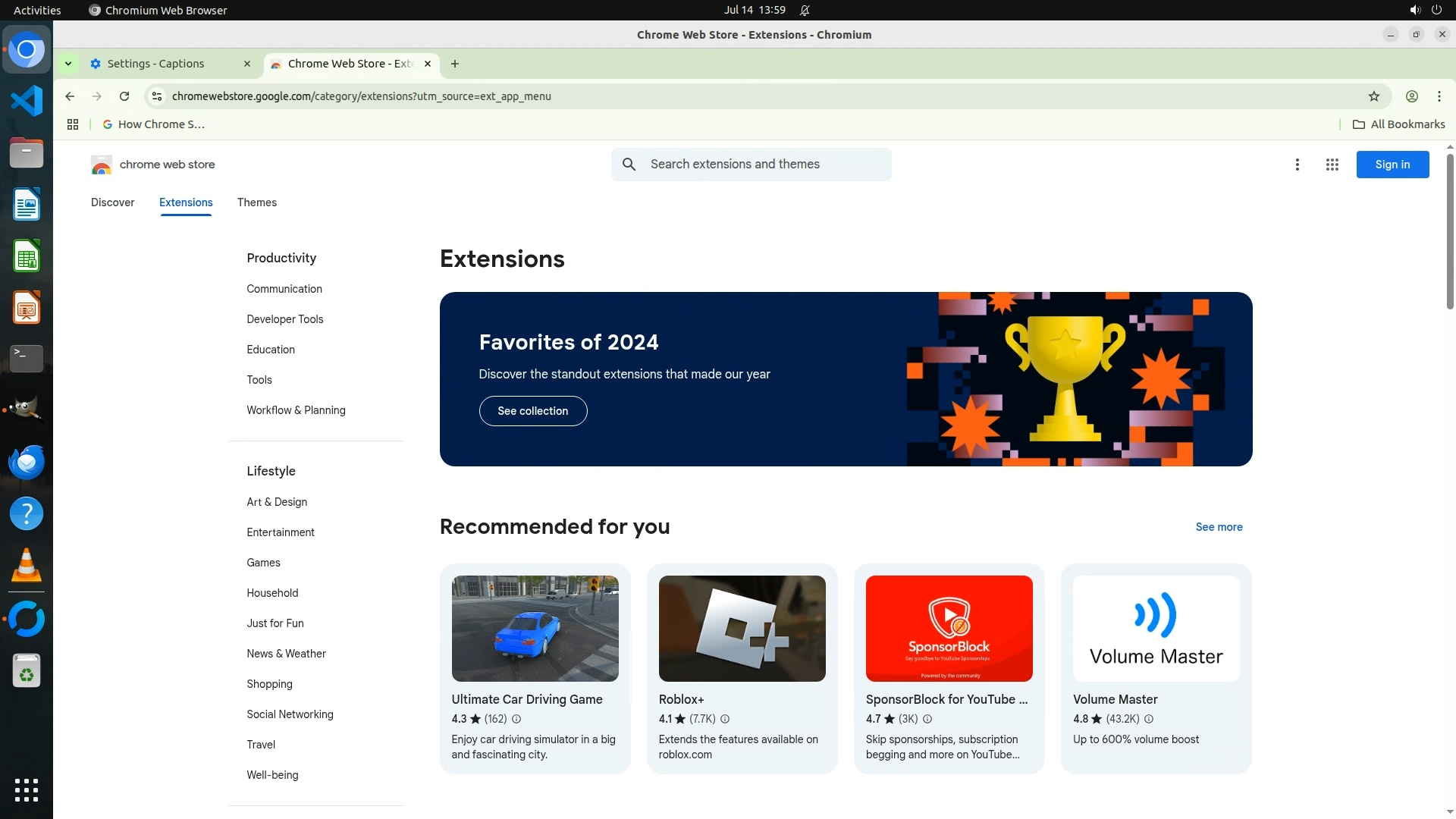Expand the tab search dropdown arrow
The height and width of the screenshot is (819, 1456).
click(68, 64)
